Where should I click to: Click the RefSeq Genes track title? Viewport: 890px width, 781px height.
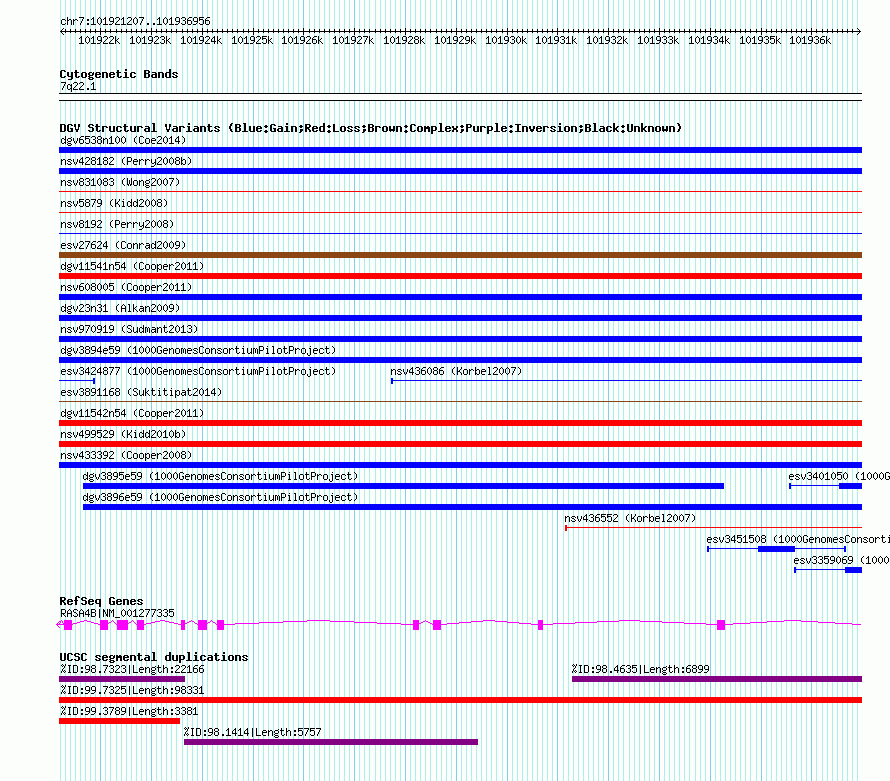(x=101, y=601)
